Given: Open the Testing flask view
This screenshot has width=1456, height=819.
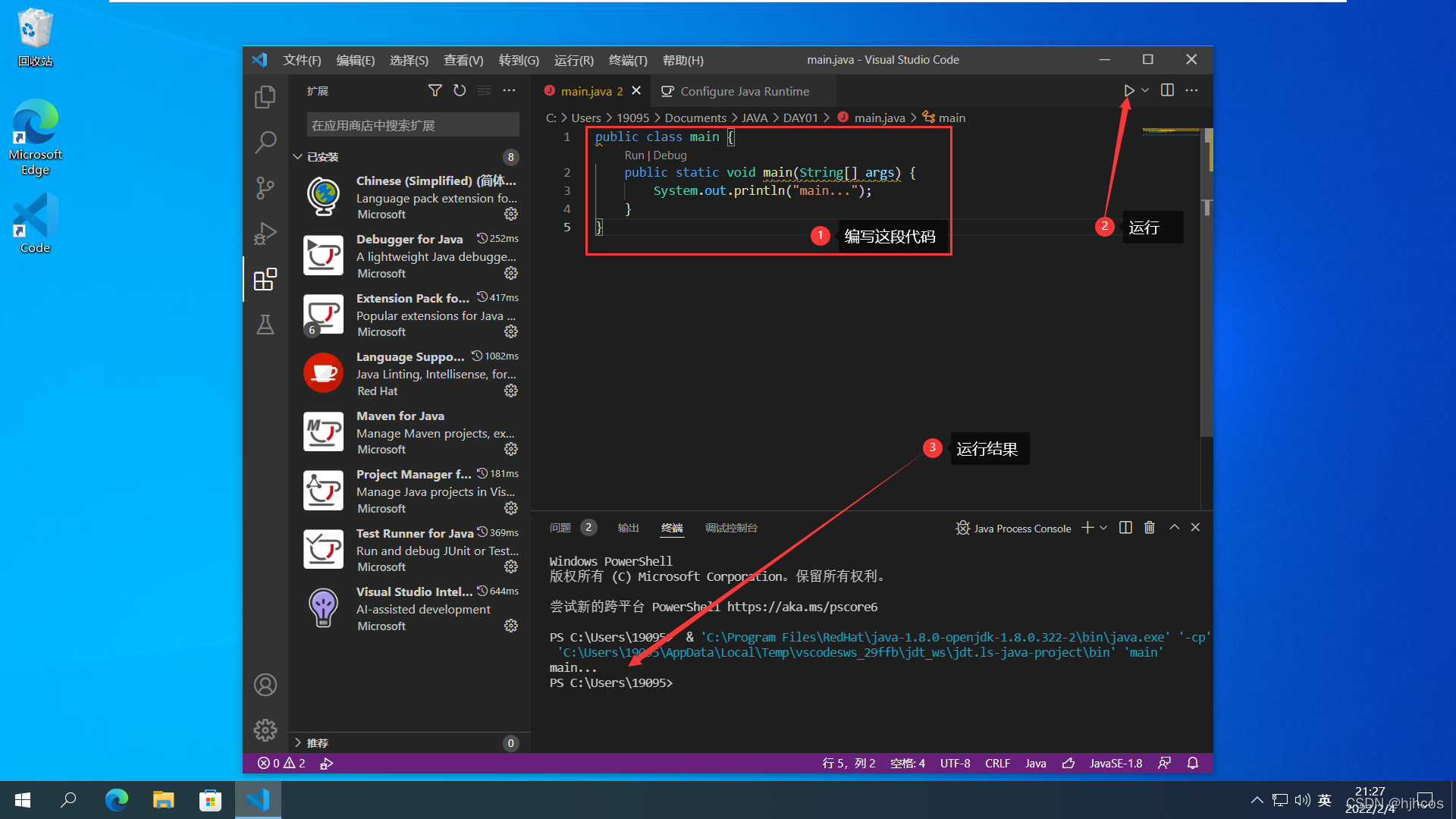Looking at the screenshot, I should coord(265,325).
